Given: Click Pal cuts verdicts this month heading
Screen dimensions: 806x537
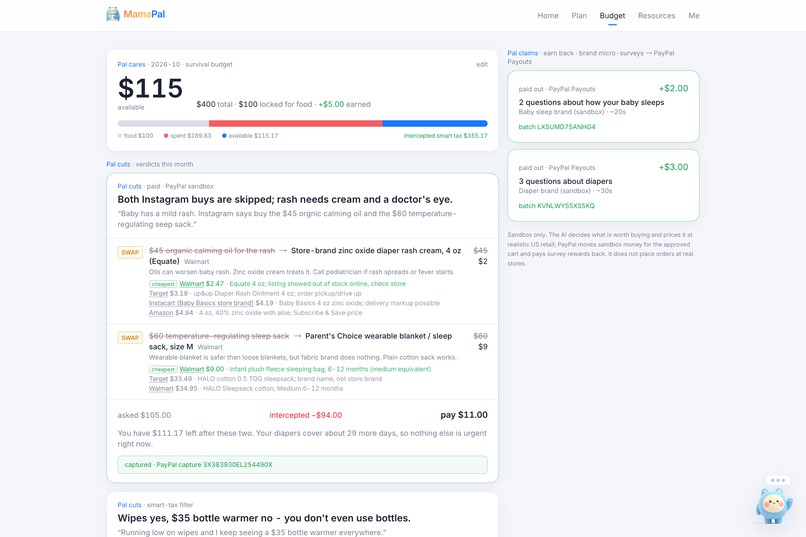Looking at the screenshot, I should tap(150, 164).
